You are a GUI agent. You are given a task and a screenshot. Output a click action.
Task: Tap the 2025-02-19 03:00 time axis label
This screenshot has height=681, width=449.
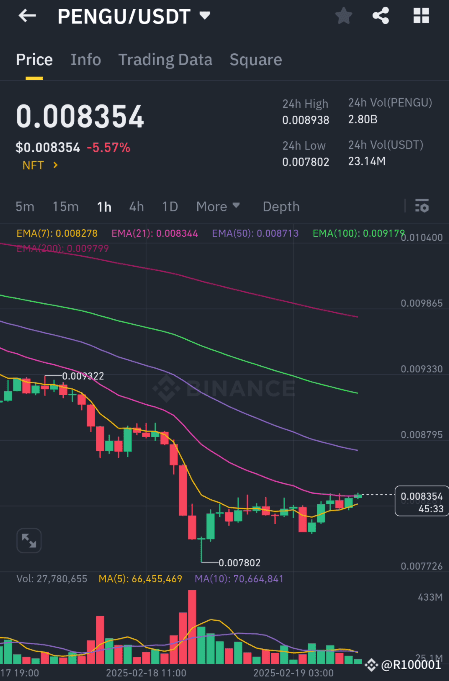coord(294,673)
